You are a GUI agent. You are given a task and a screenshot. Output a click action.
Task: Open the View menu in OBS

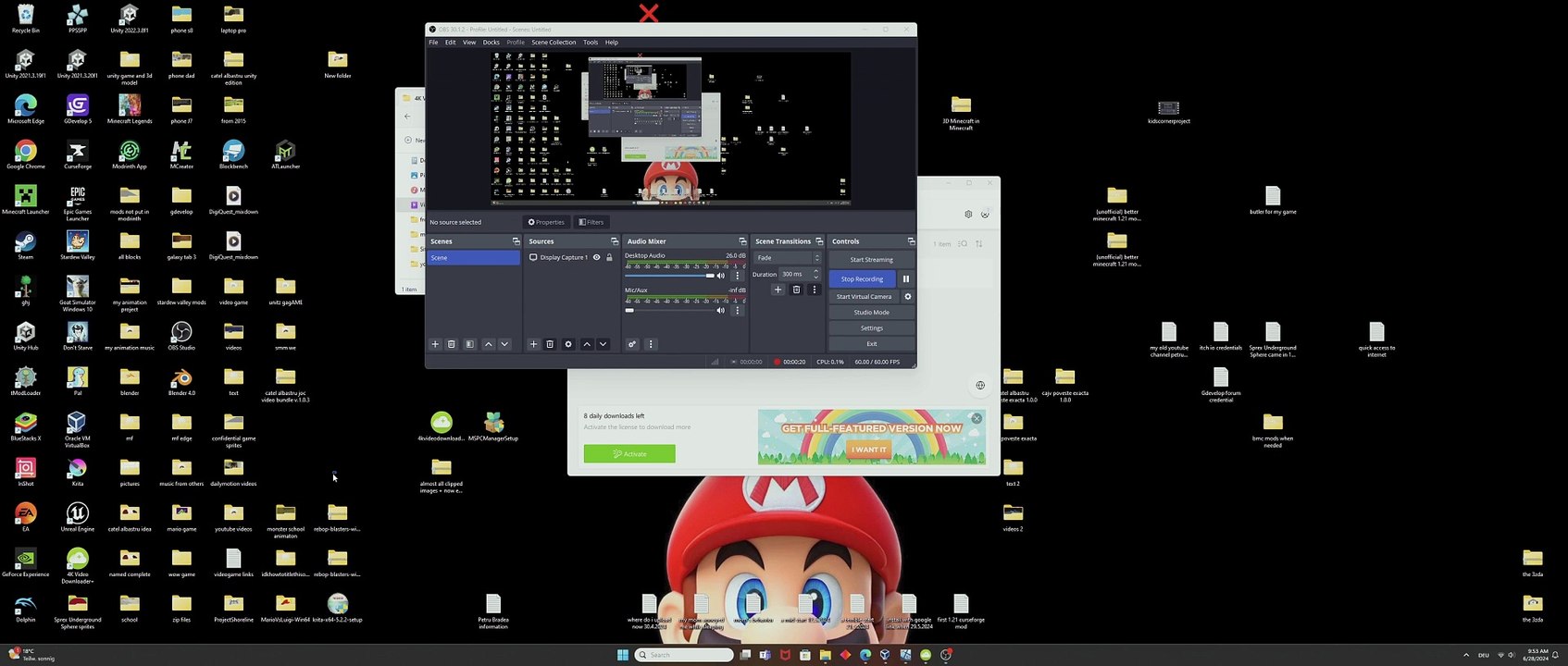[x=469, y=43]
